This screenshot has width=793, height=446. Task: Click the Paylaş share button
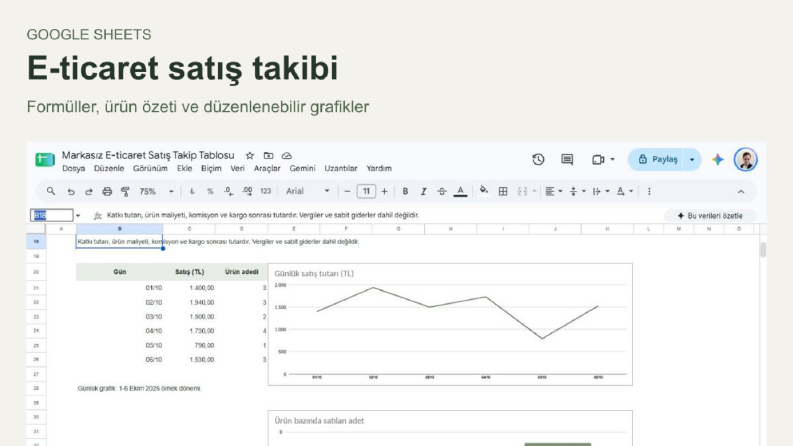(656, 159)
